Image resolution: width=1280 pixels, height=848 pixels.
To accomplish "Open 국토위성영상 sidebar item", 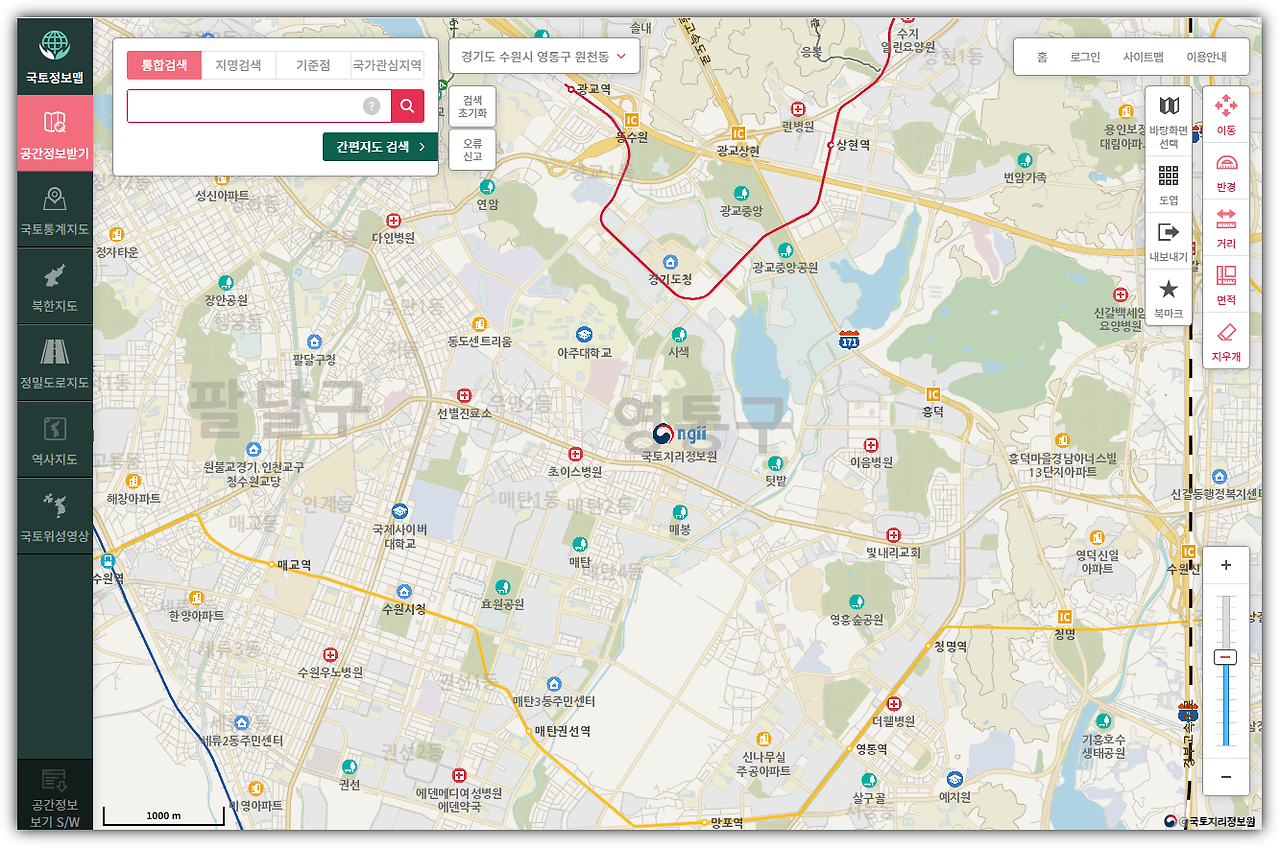I will tap(55, 516).
